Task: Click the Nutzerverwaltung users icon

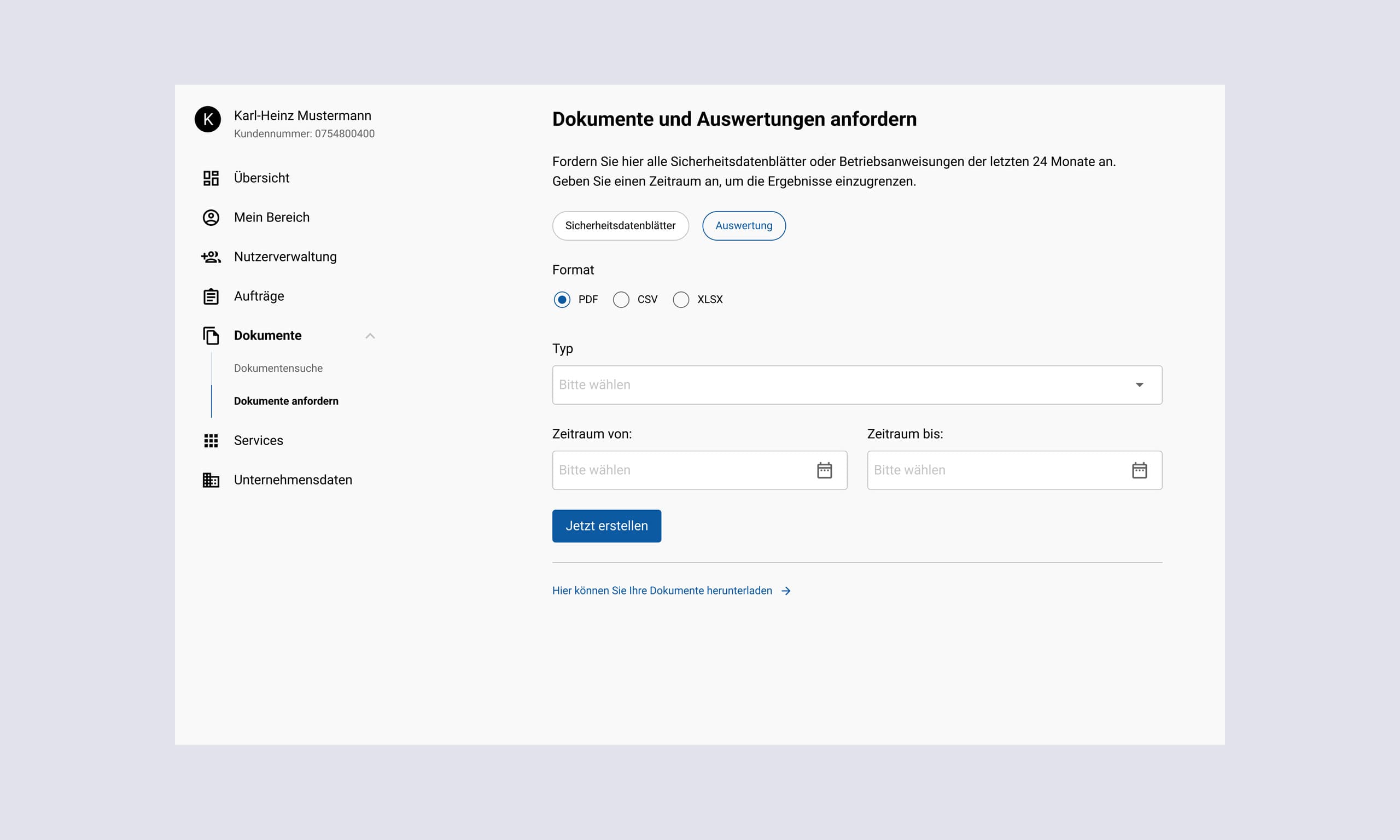Action: pos(210,257)
